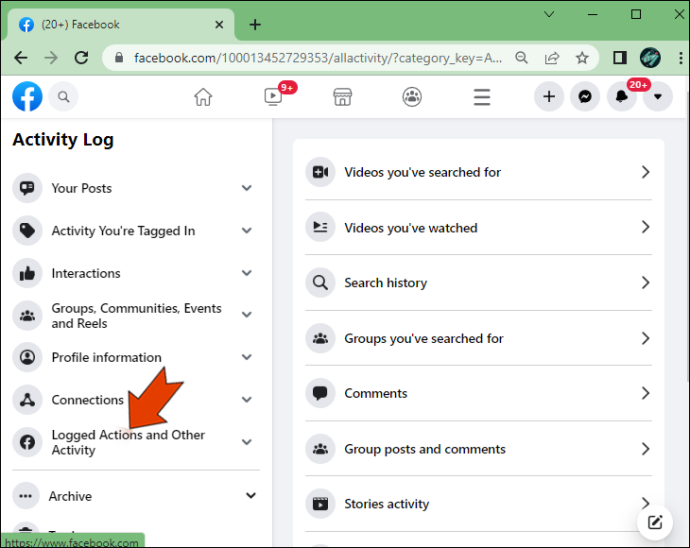Open the Chrome three-dot menu

point(680,58)
